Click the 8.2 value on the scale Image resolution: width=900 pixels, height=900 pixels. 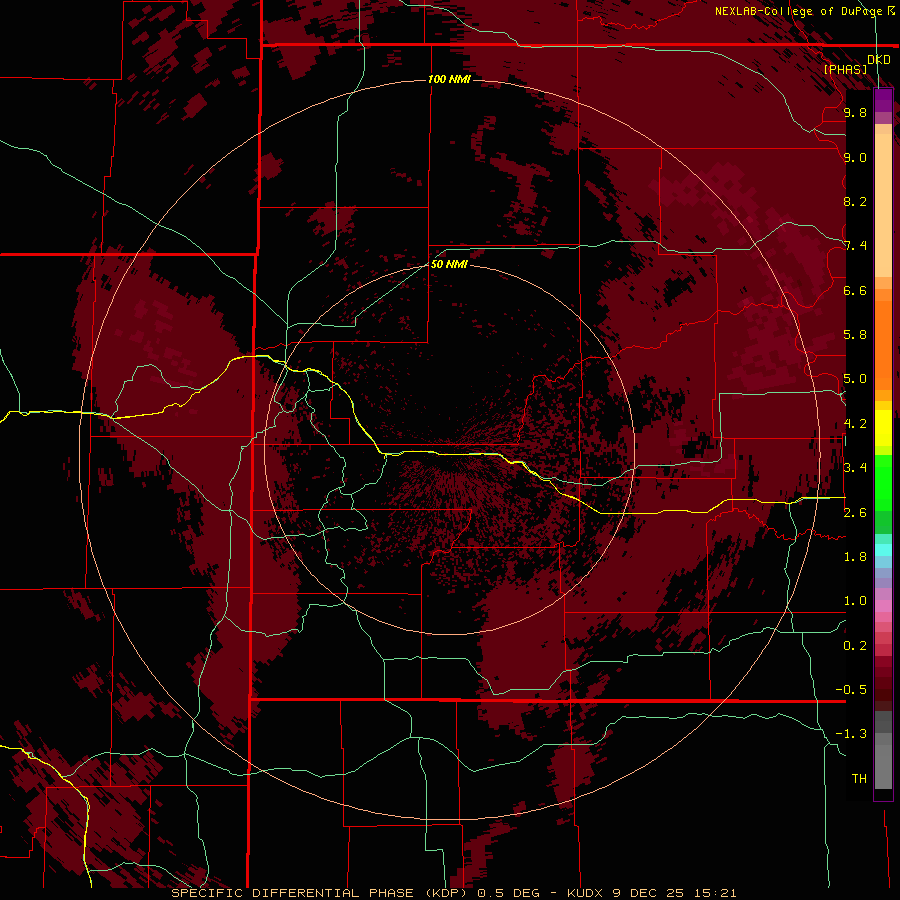click(855, 201)
